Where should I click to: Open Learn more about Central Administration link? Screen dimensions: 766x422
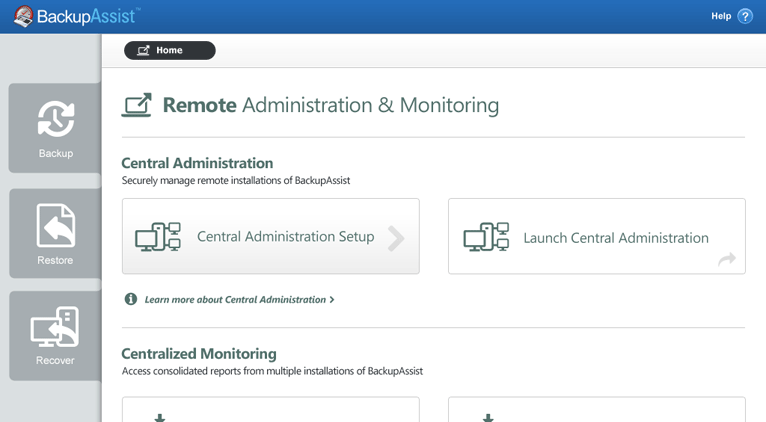[x=235, y=300]
